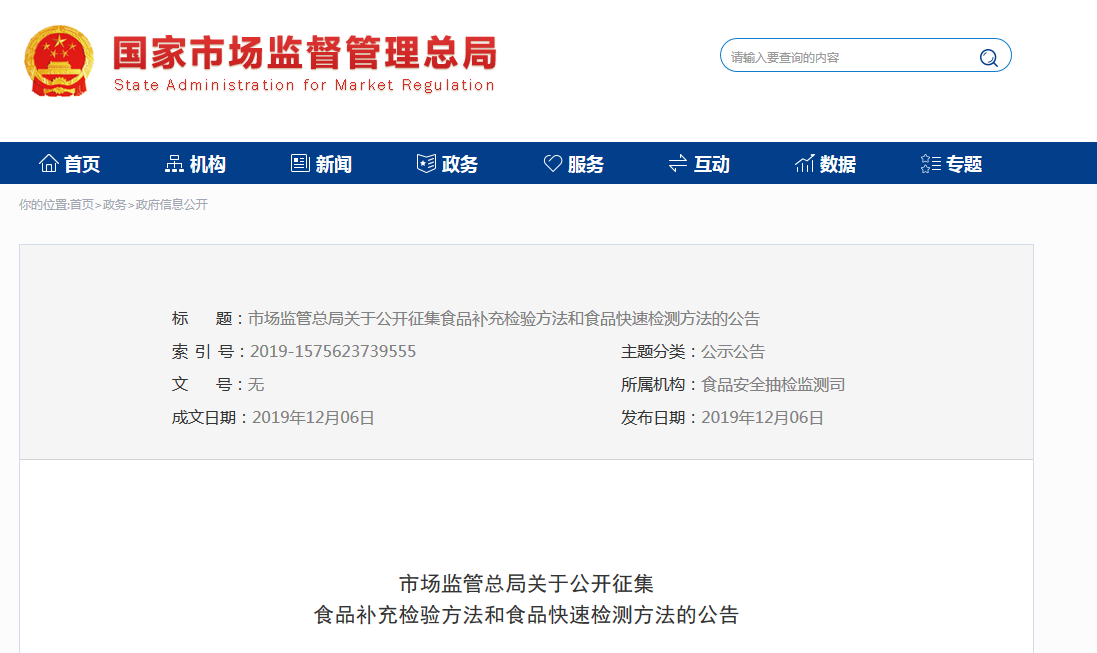The image size is (1097, 653).
Task: Click the 索引号 label
Action: tap(203, 351)
